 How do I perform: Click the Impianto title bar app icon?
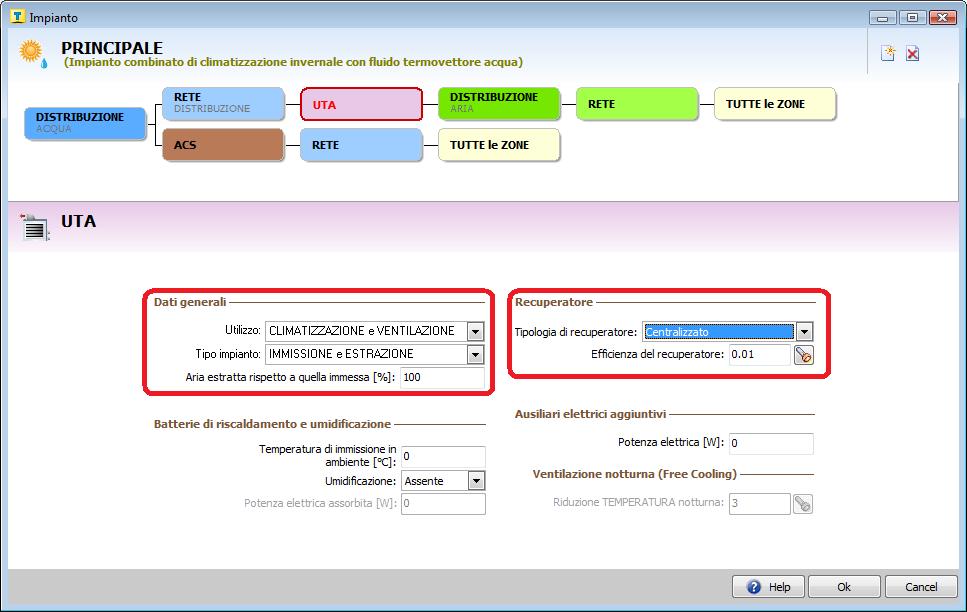(x=17, y=17)
